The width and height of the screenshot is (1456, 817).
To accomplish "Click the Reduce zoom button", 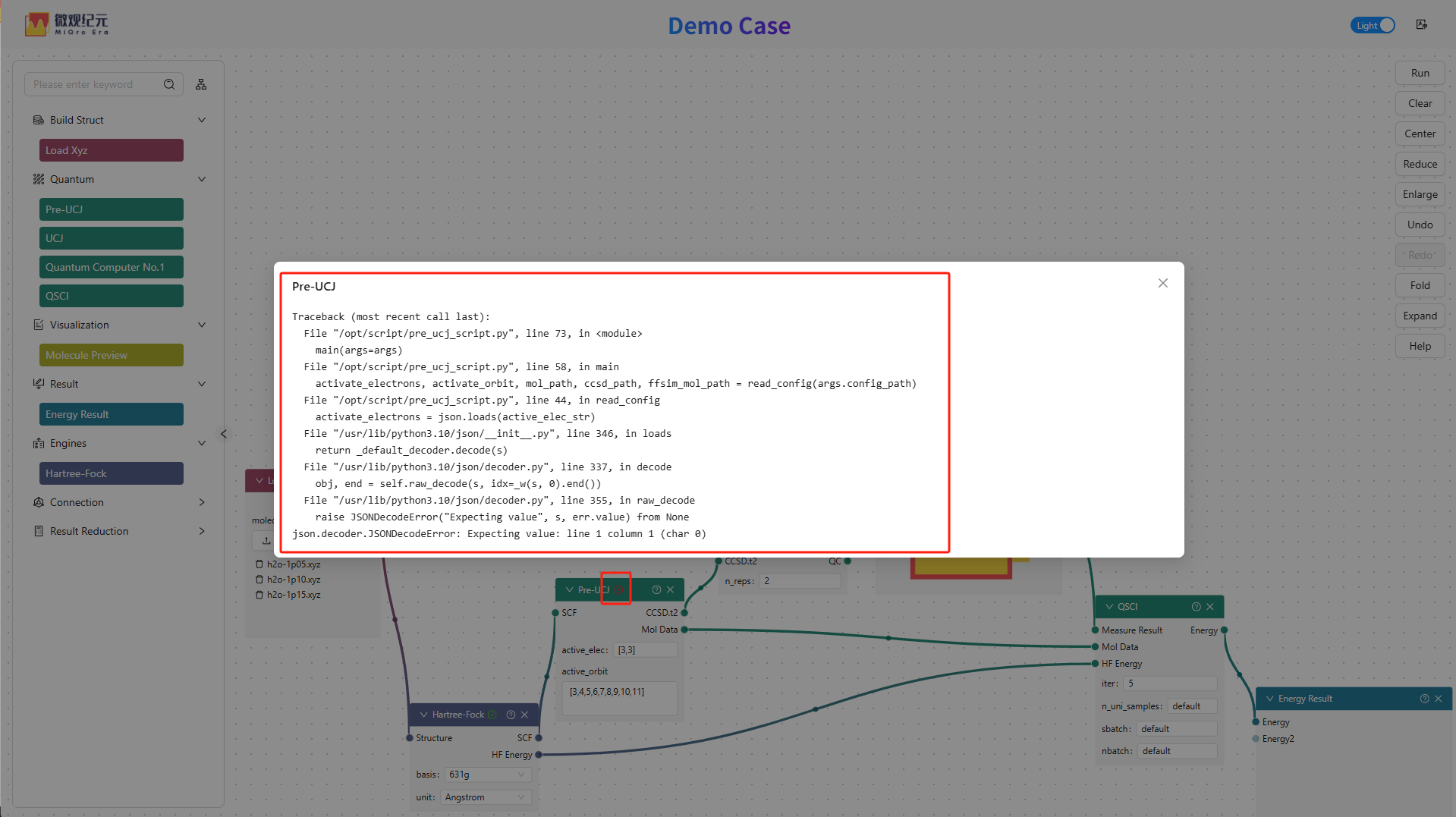I will [x=1420, y=164].
